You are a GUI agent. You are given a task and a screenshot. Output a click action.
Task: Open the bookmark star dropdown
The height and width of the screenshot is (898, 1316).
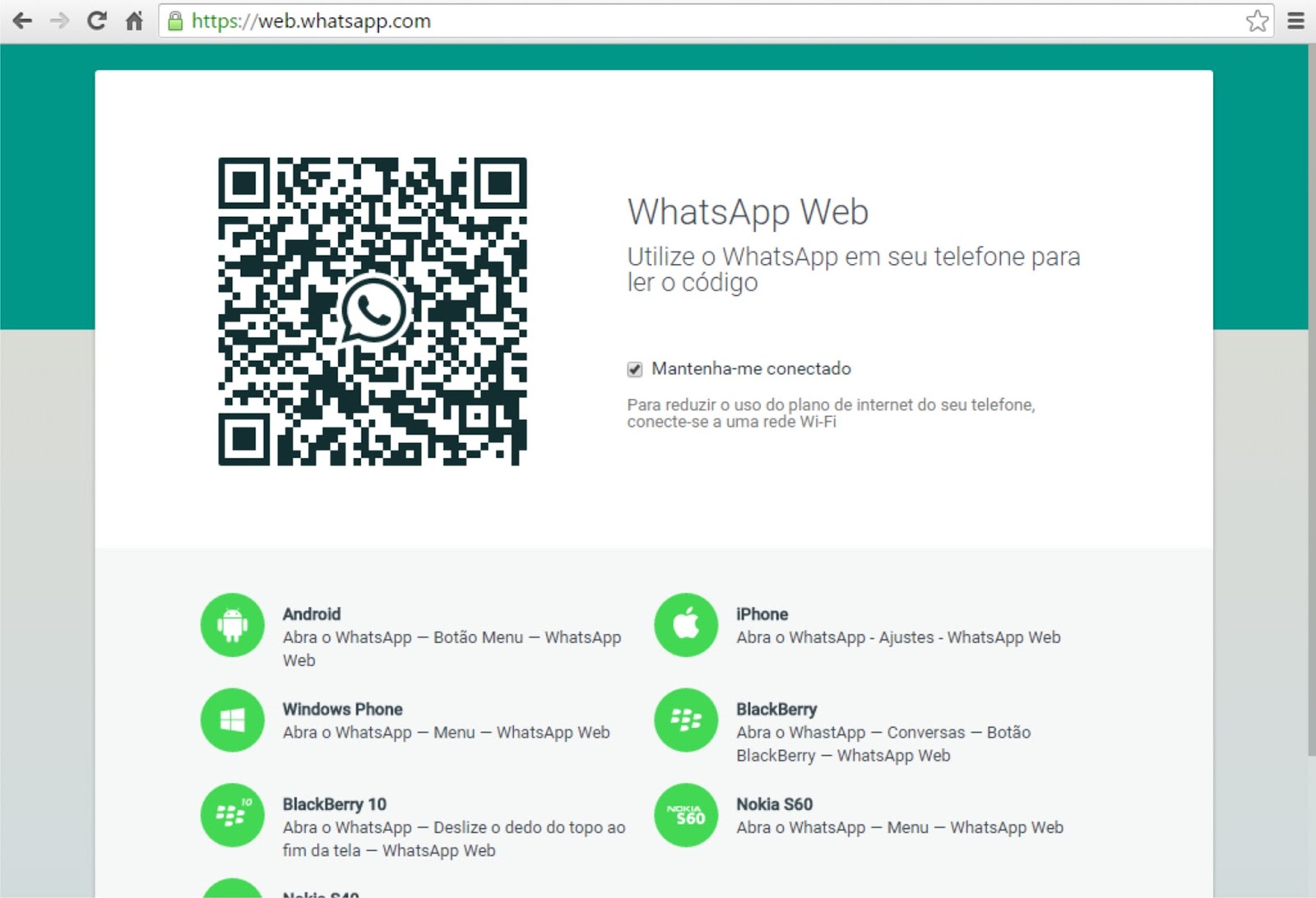(1257, 21)
